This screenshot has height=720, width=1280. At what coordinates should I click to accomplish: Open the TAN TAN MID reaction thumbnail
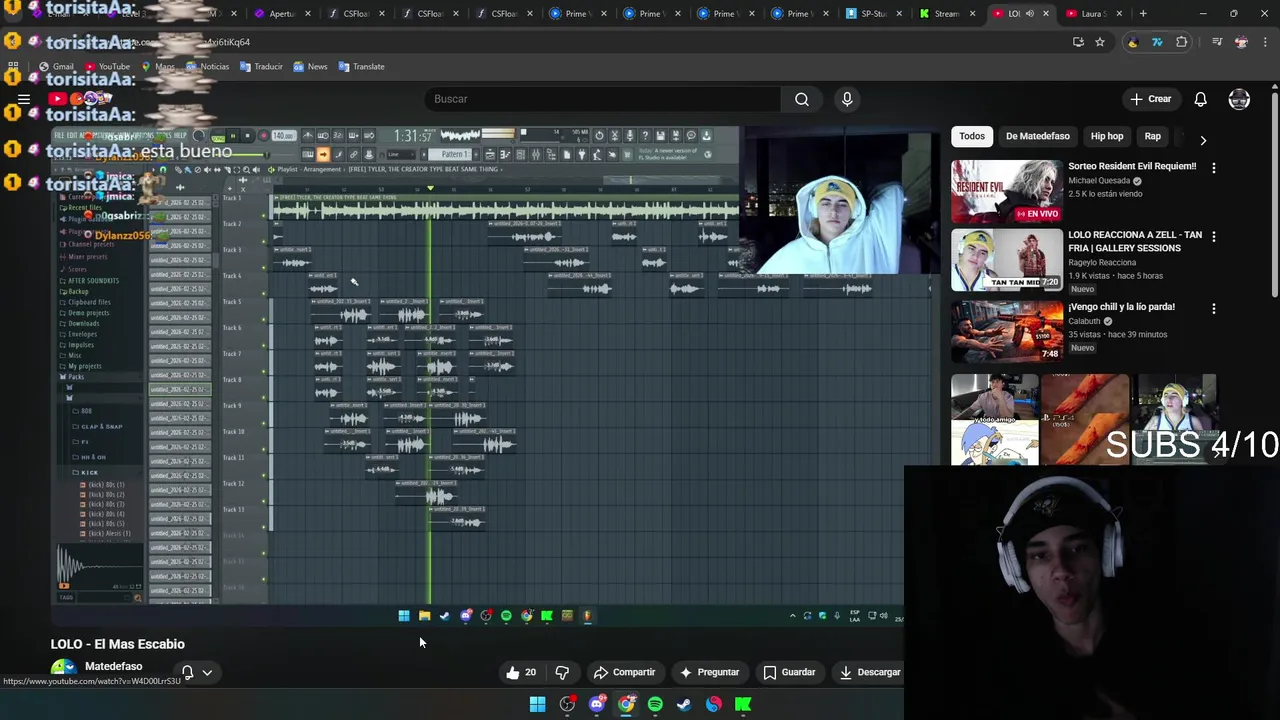point(1007,260)
